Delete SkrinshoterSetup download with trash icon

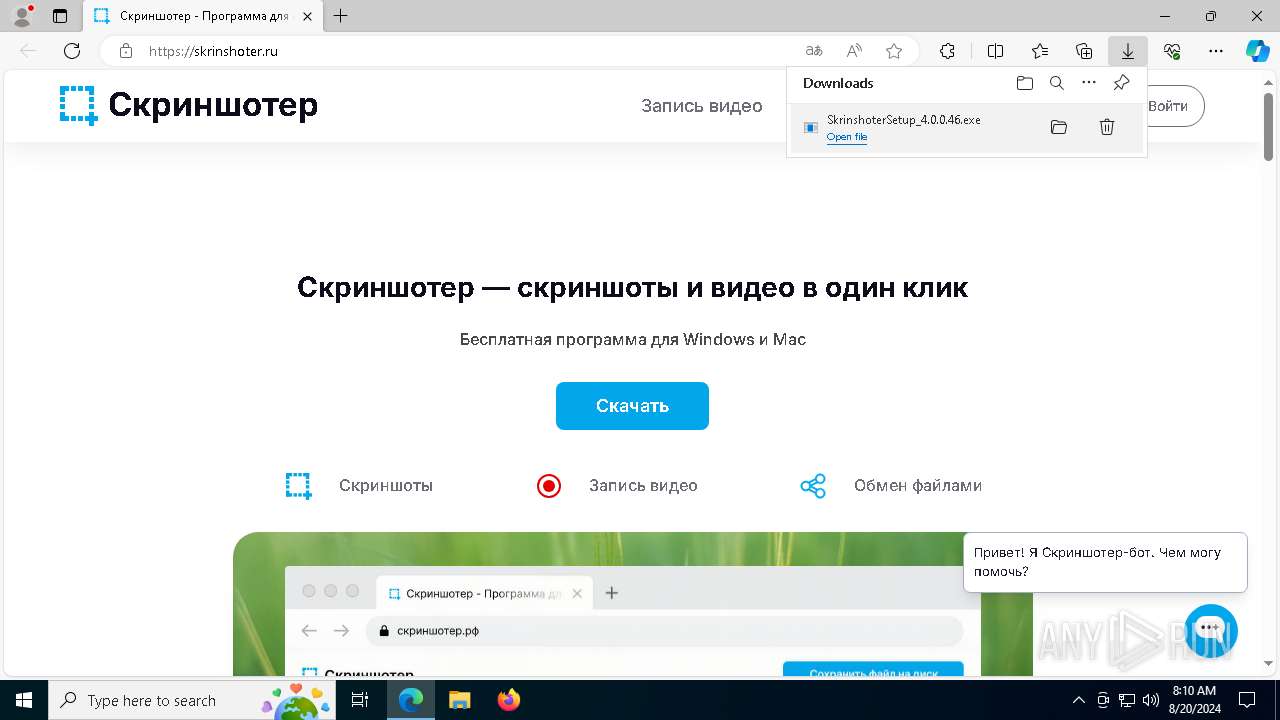tap(1107, 127)
